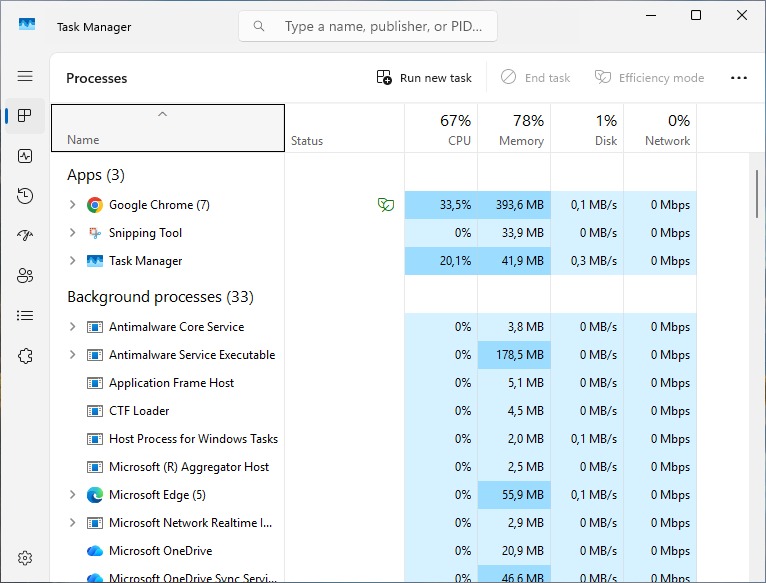Screen dimensions: 766x583
Task: Click the Microsoft Edge process icon
Action: pyautogui.click(x=95, y=495)
